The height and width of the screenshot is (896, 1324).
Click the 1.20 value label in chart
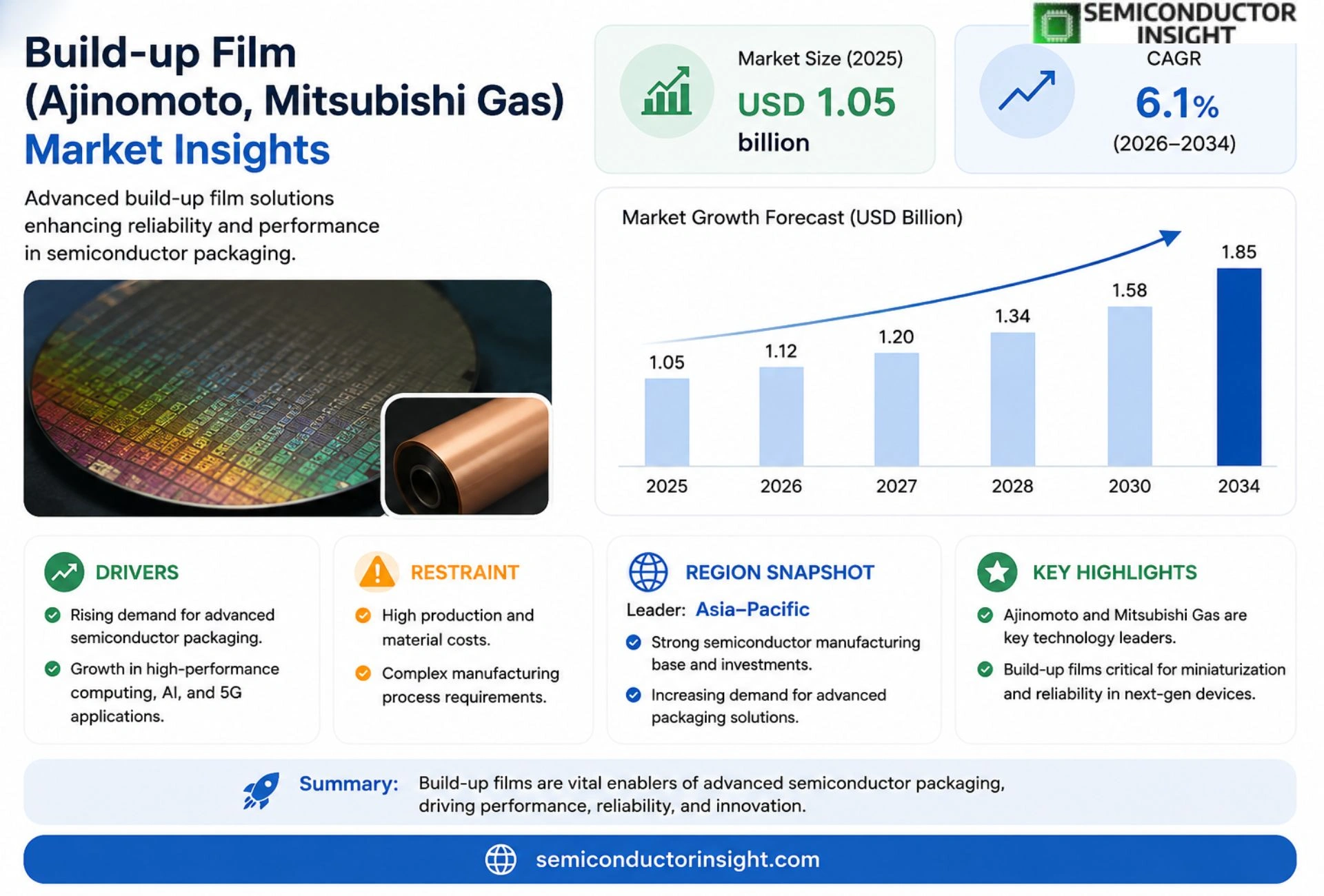pos(896,336)
